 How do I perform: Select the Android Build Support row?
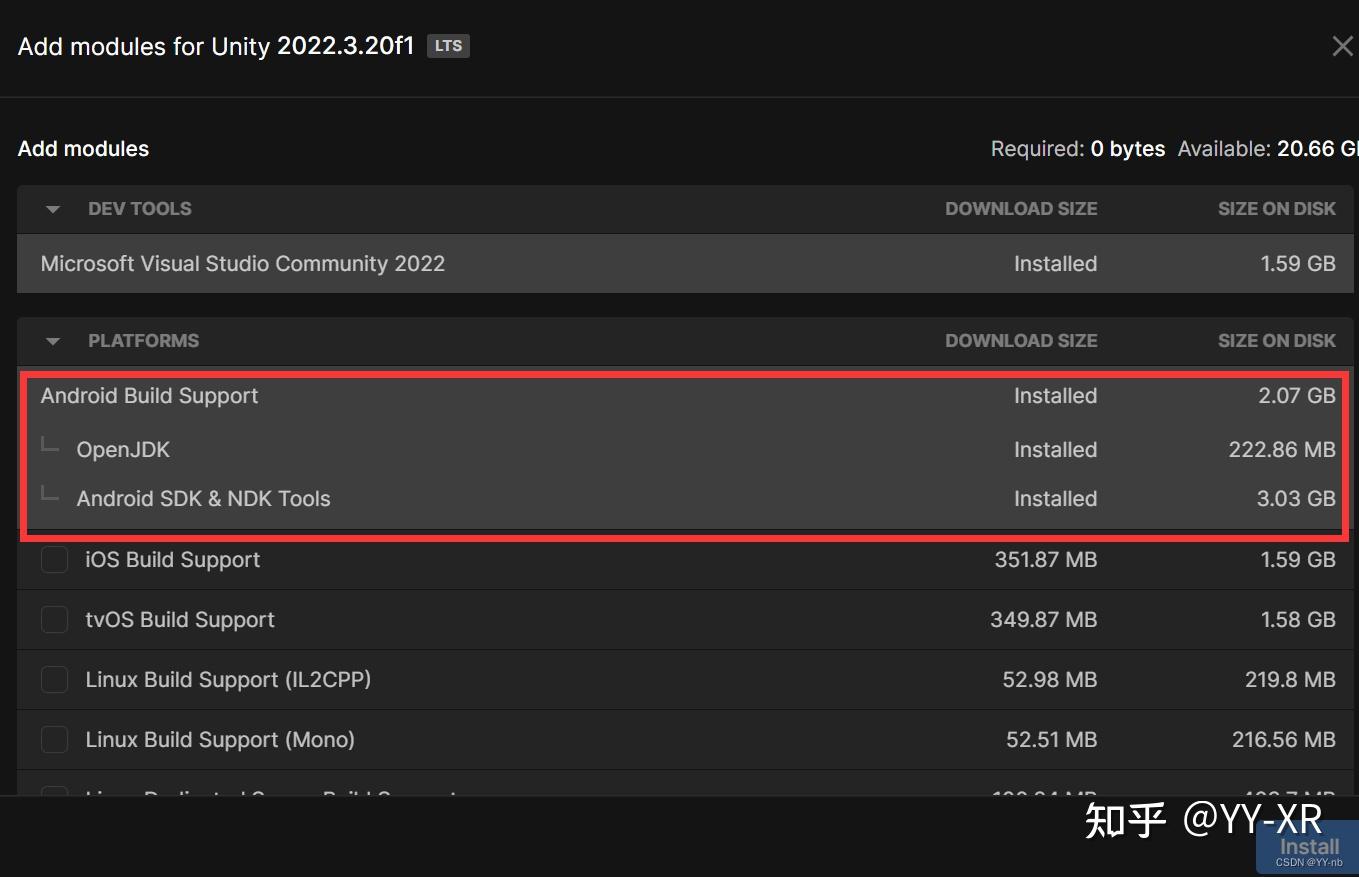[149, 396]
